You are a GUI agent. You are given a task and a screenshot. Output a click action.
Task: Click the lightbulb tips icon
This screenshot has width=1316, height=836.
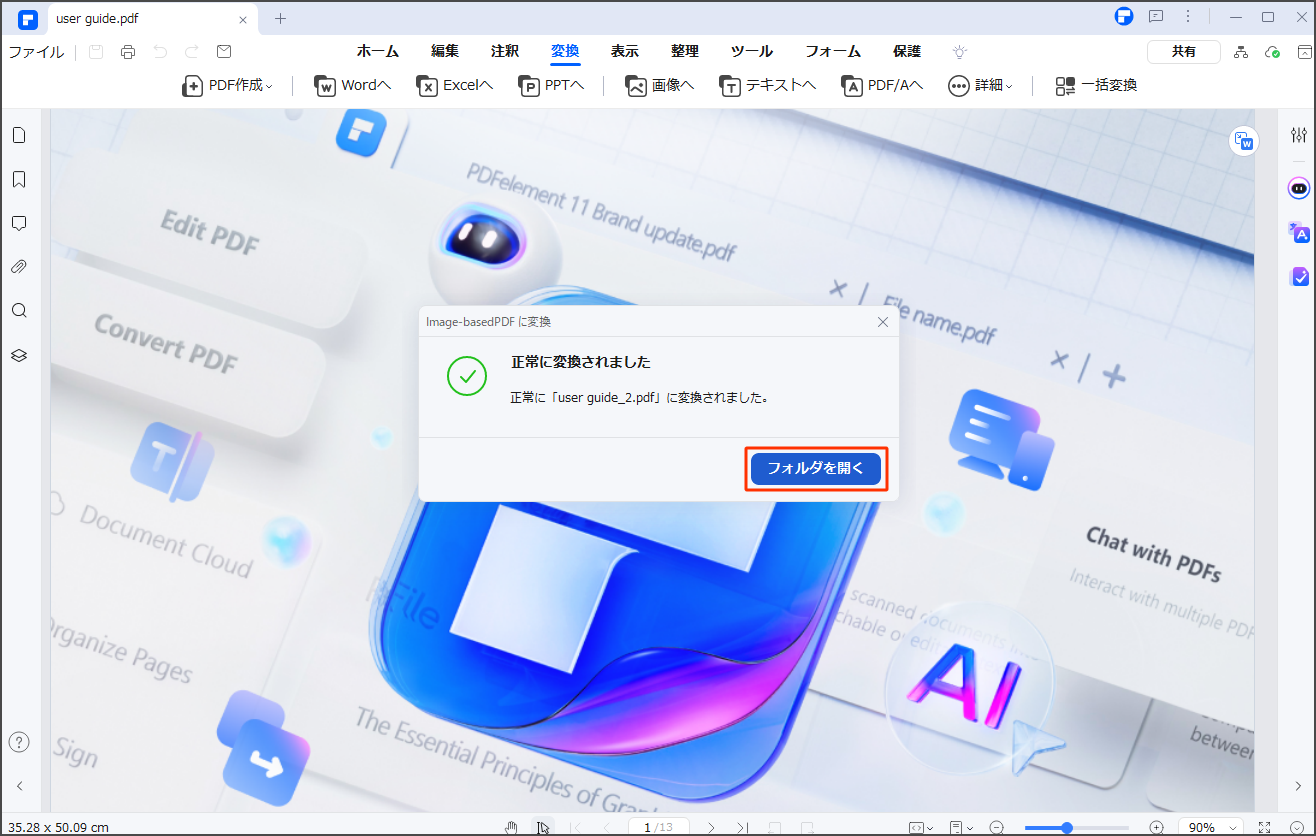[960, 52]
